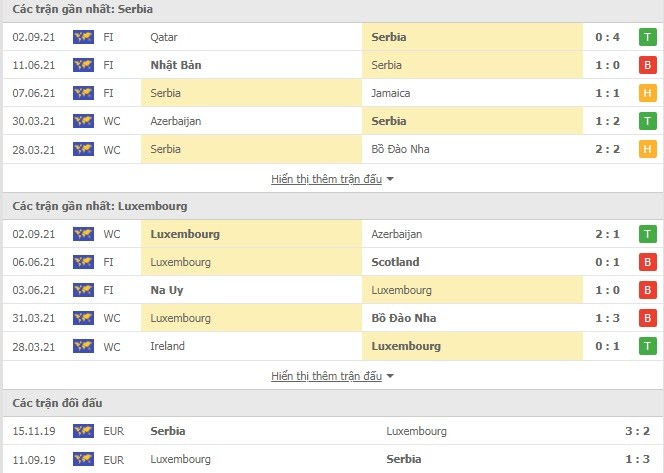
Task: Click the red B badge for Nhật Bản match
Action: (647, 65)
